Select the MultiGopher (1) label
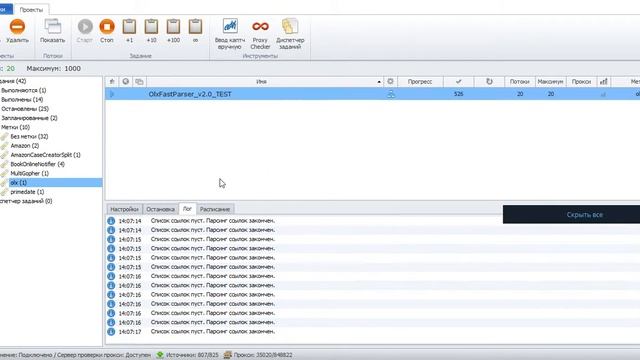Image resolution: width=640 pixels, height=360 pixels. 29,173
